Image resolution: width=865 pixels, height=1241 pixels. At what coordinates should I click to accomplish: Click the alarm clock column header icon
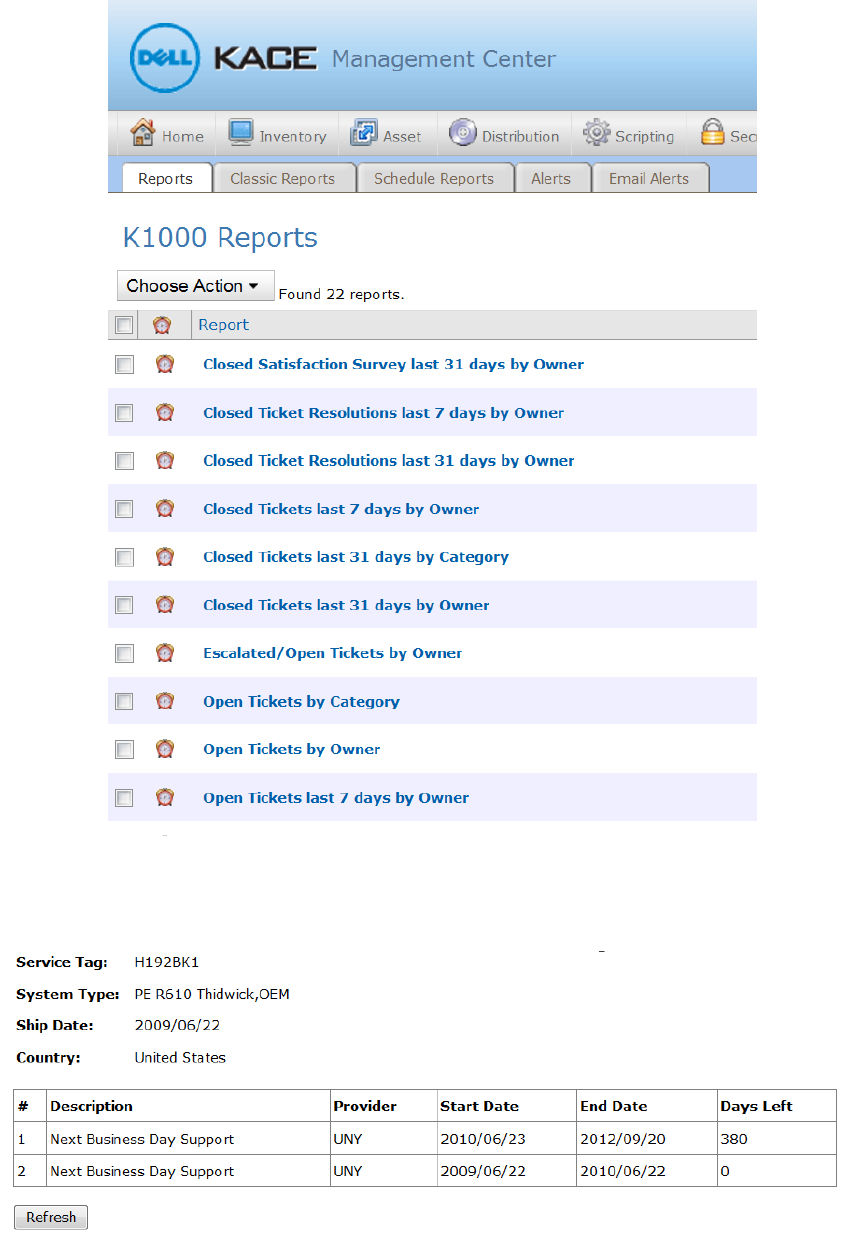click(x=162, y=324)
